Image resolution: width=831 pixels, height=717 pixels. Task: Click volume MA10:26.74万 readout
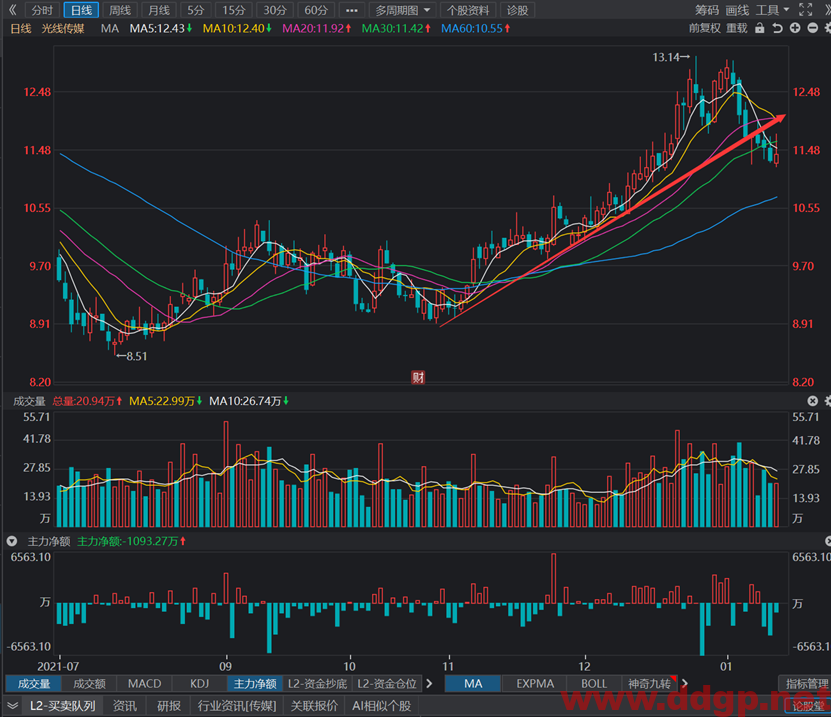249,401
